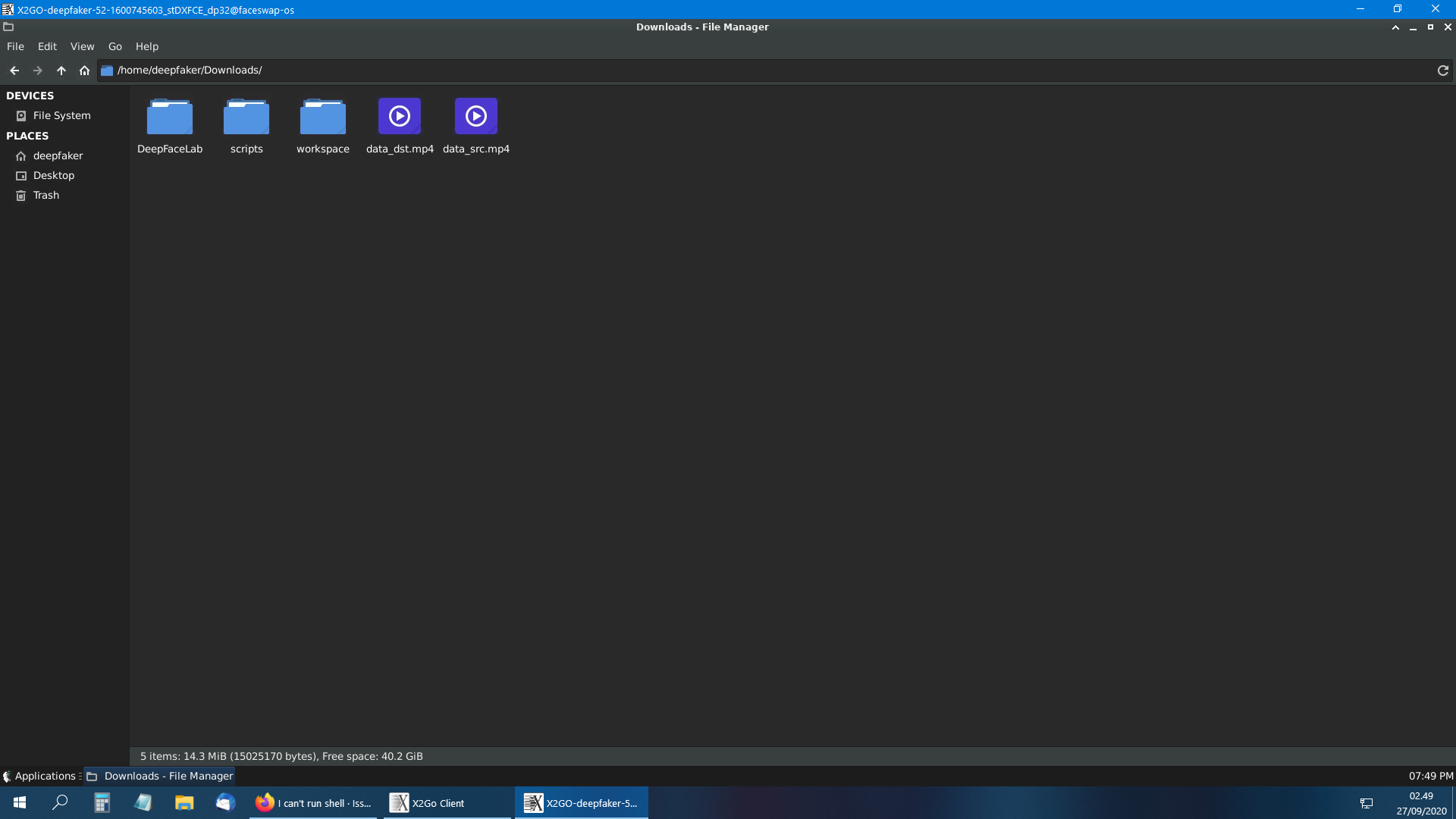Jump to home directory via toolbar icon
Screen dimensions: 1456x819
click(84, 70)
